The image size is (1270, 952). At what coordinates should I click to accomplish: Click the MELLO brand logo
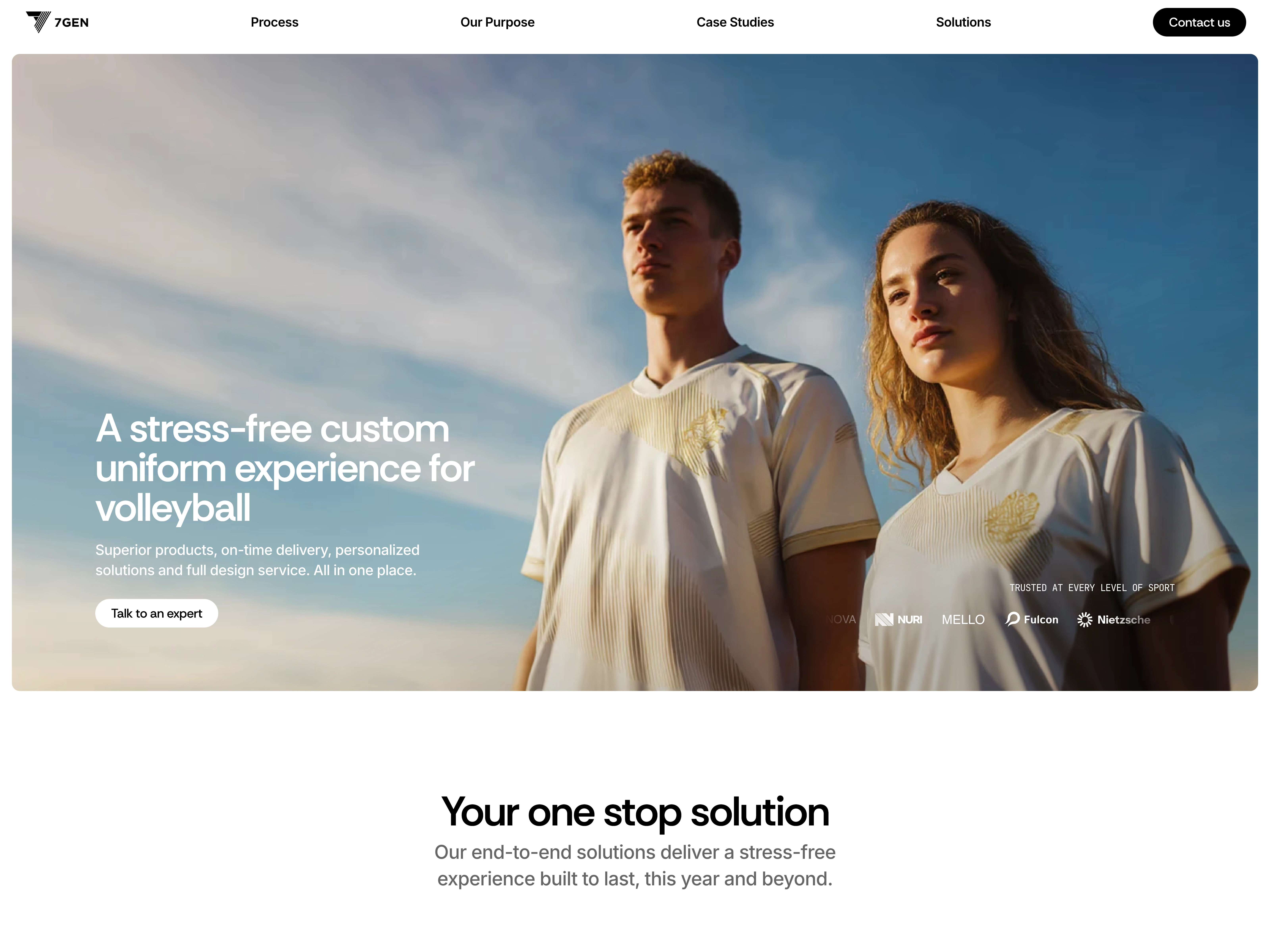[x=963, y=619]
